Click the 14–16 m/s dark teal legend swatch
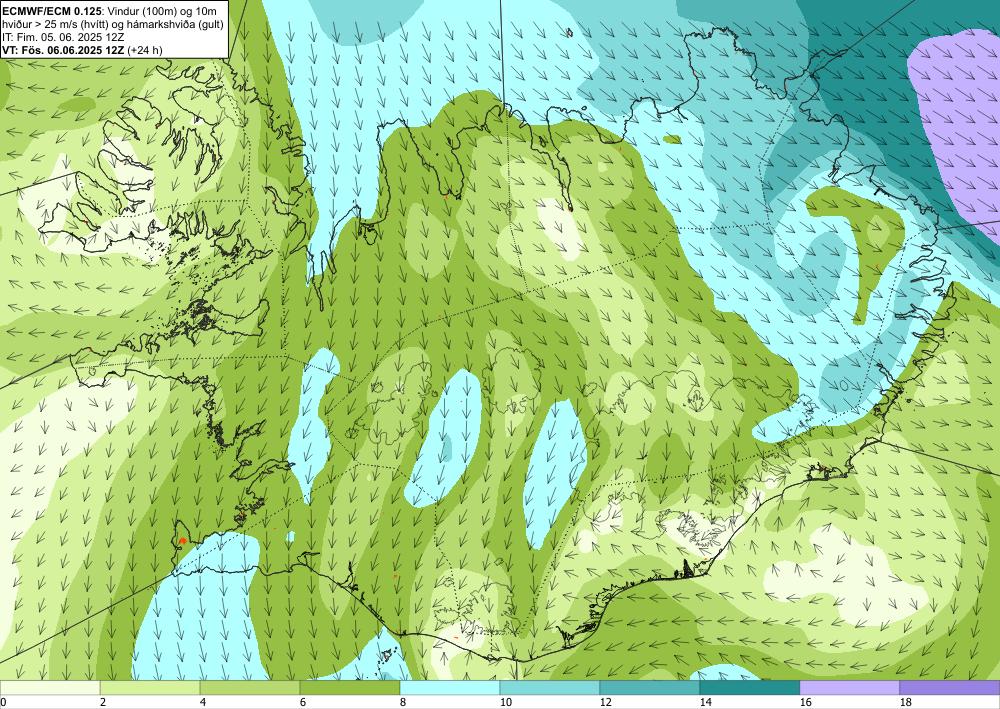The width and height of the screenshot is (1000, 709). click(x=750, y=687)
